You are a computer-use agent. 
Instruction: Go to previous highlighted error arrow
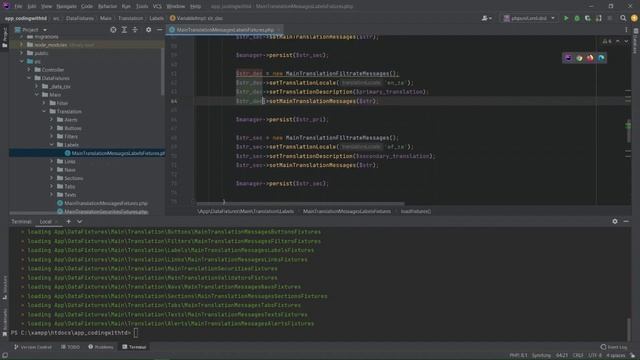click(618, 41)
